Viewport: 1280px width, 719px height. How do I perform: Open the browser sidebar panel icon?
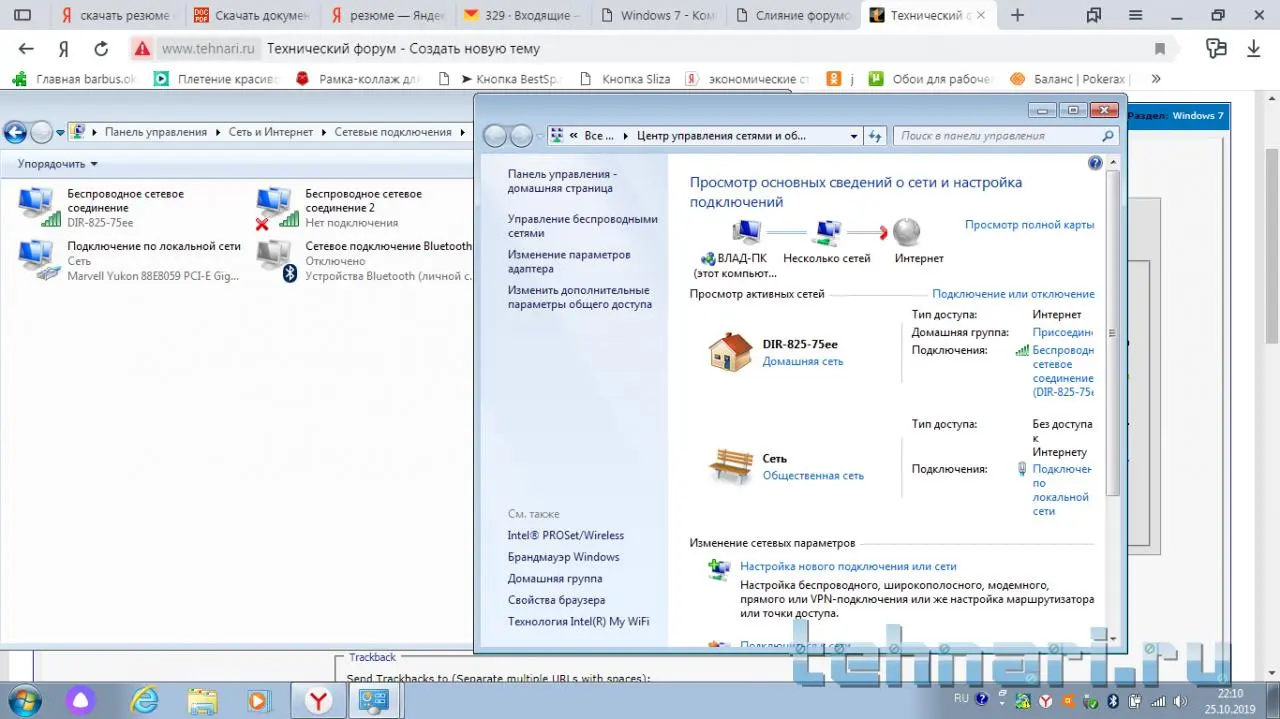pyautogui.click(x=22, y=15)
